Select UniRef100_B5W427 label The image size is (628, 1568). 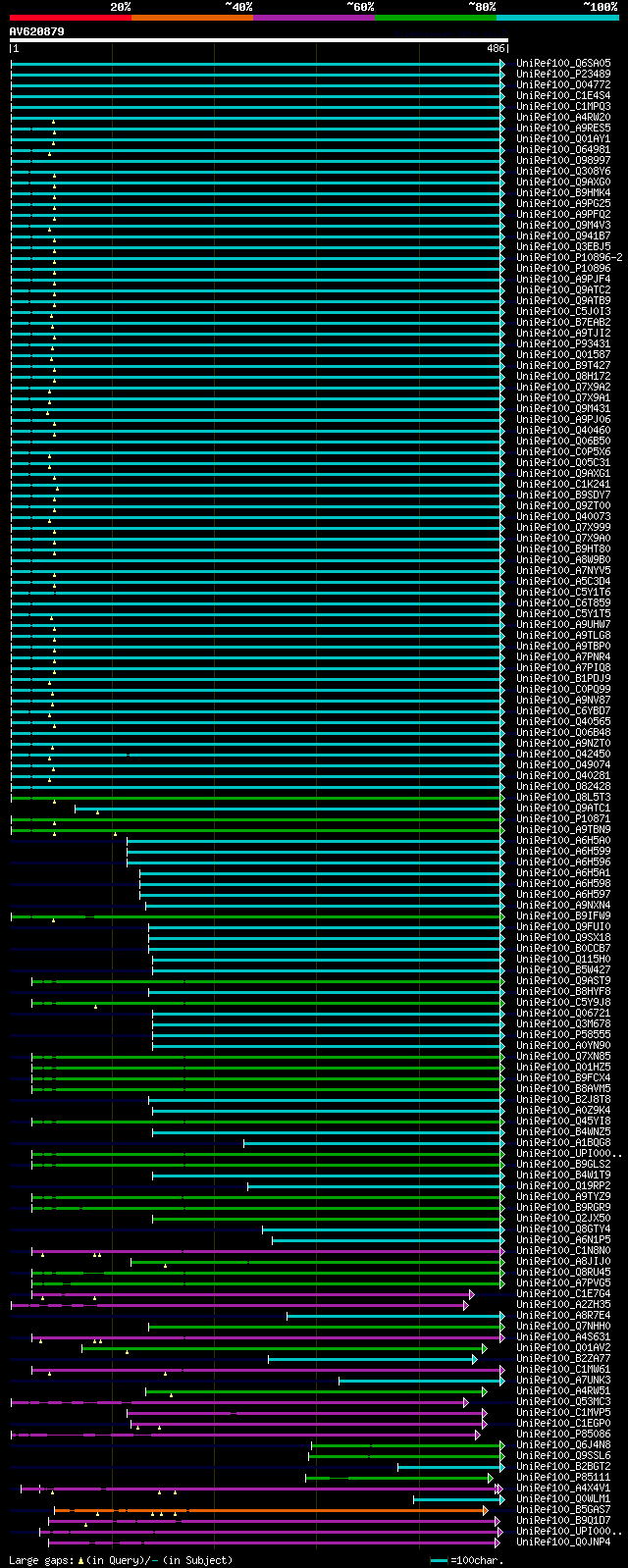coord(563,969)
